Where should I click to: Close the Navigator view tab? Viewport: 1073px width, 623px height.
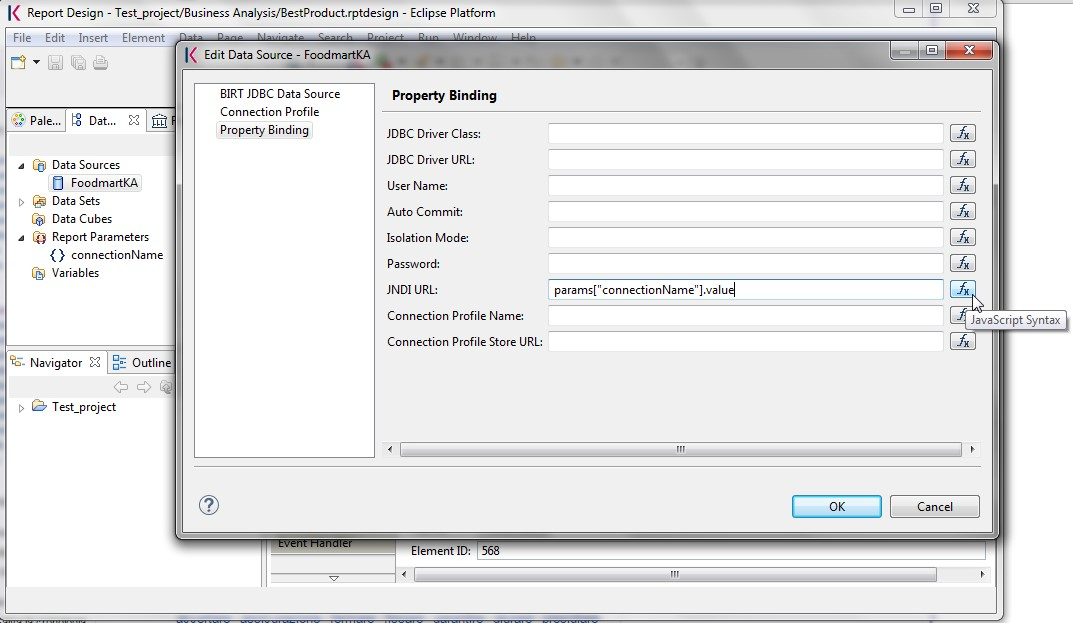[x=95, y=362]
